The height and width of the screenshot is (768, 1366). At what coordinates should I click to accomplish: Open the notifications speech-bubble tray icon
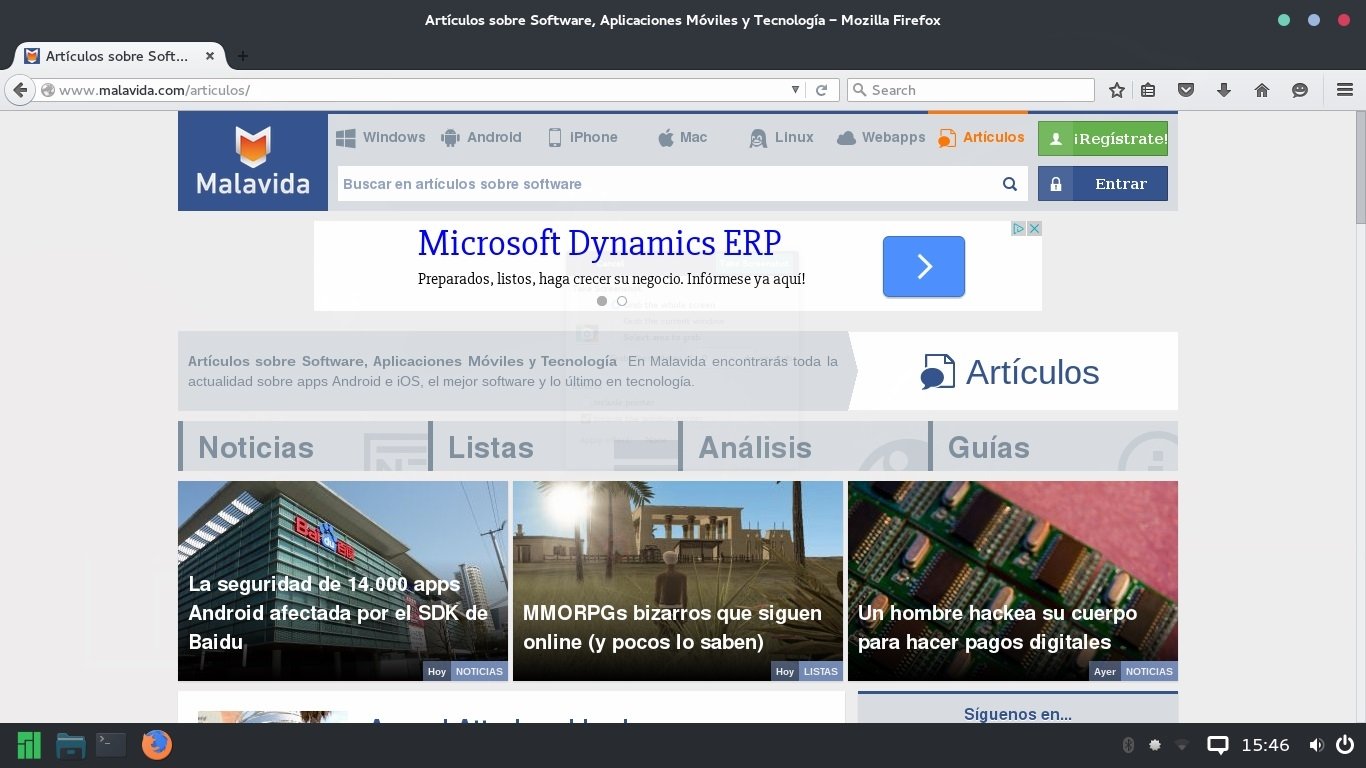[1217, 745]
